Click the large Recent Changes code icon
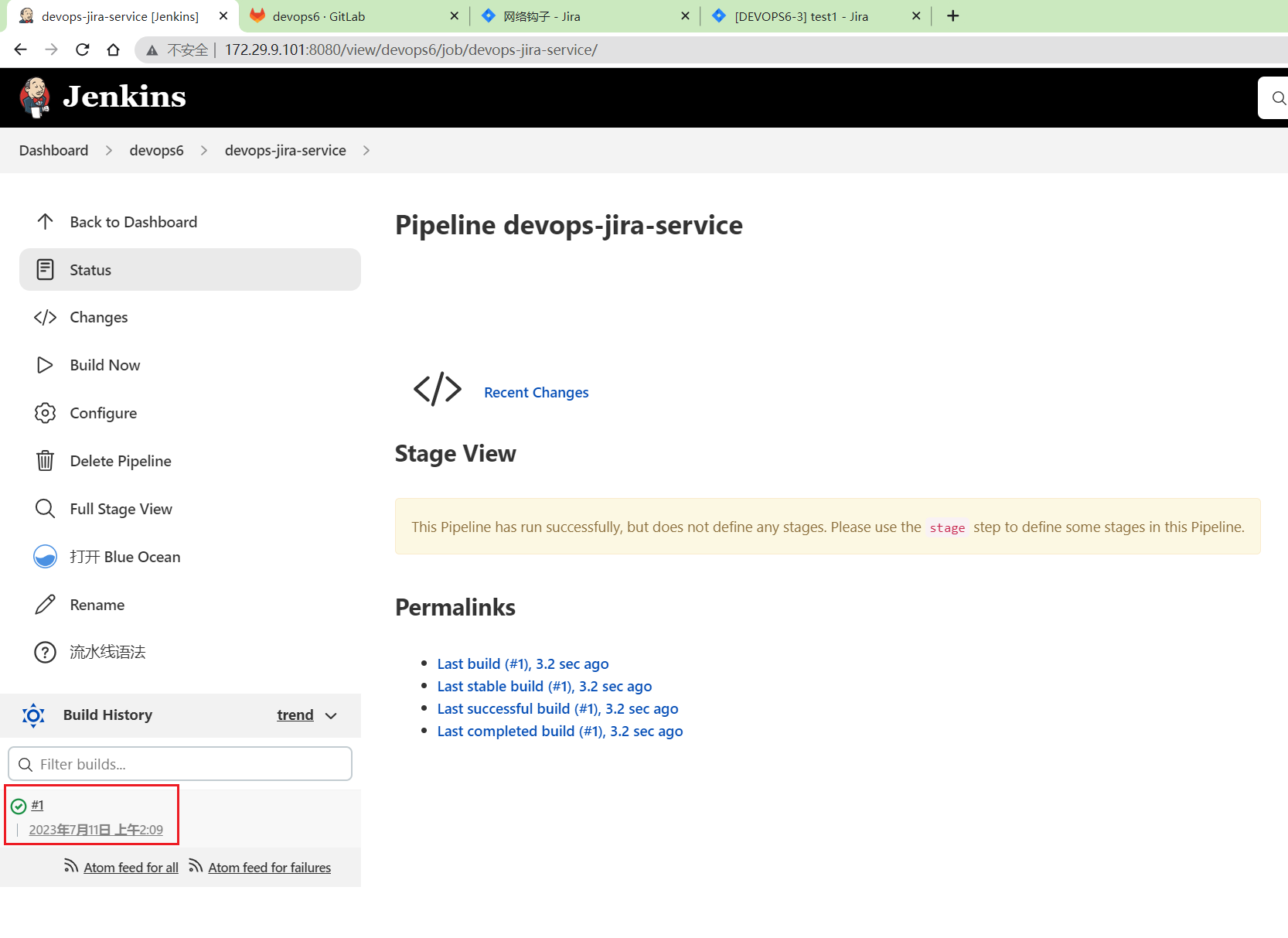Screen dimensions: 1288x938 [438, 389]
